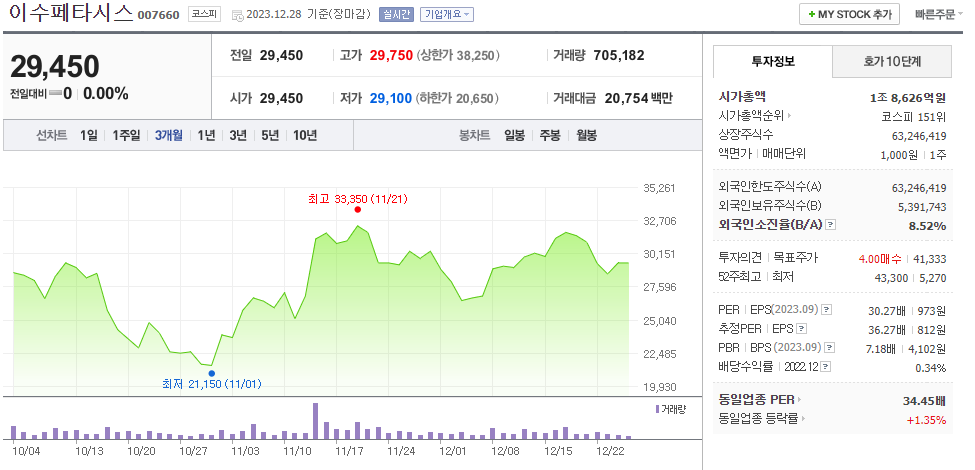Image resolution: width=975 pixels, height=470 pixels.
Task: Click the 12/22 date on the chart axis
Action: (x=609, y=449)
